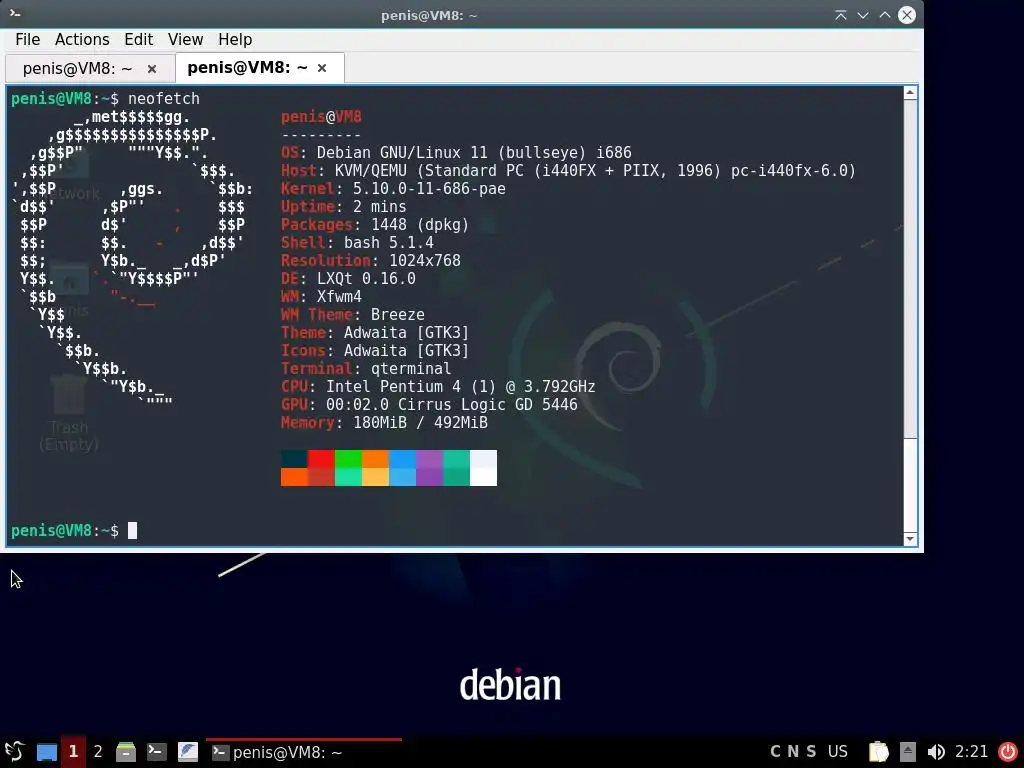Image resolution: width=1024 pixels, height=768 pixels.
Task: Click the terminal icon in the title bar
Action: 15,14
